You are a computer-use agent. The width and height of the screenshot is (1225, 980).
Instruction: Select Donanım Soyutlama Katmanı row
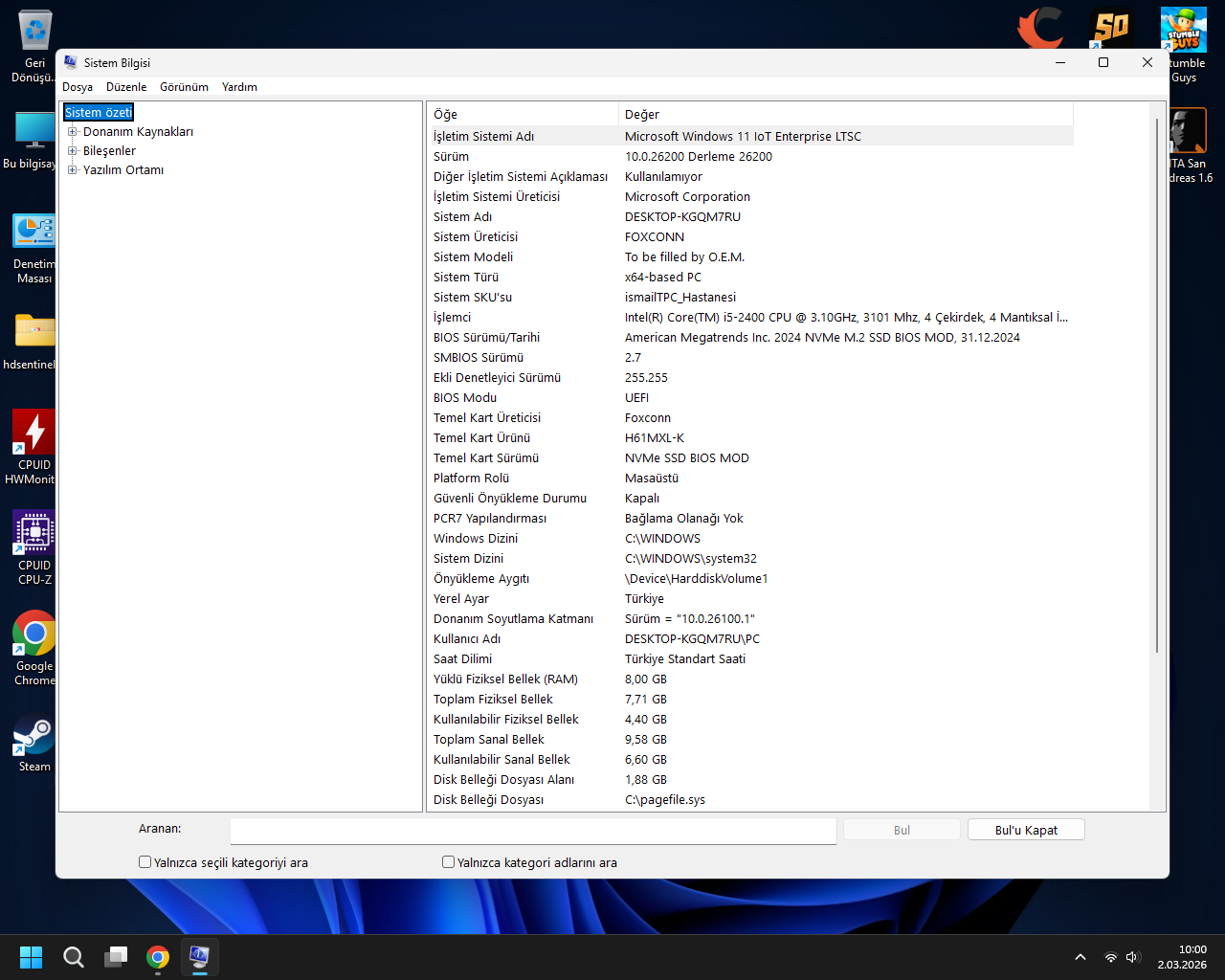(750, 619)
